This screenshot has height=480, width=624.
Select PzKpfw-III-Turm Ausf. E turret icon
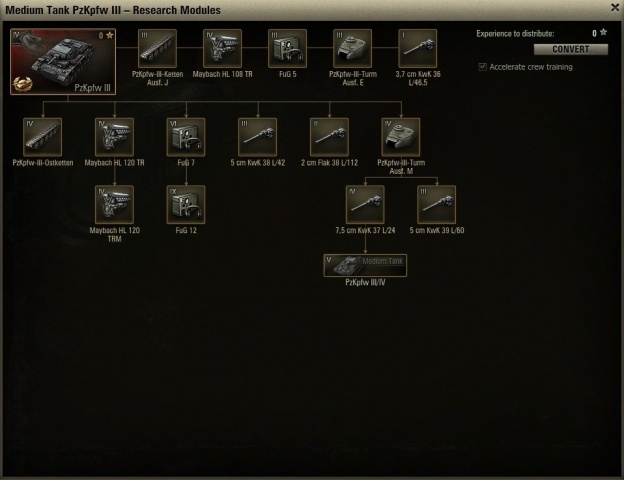(x=352, y=48)
